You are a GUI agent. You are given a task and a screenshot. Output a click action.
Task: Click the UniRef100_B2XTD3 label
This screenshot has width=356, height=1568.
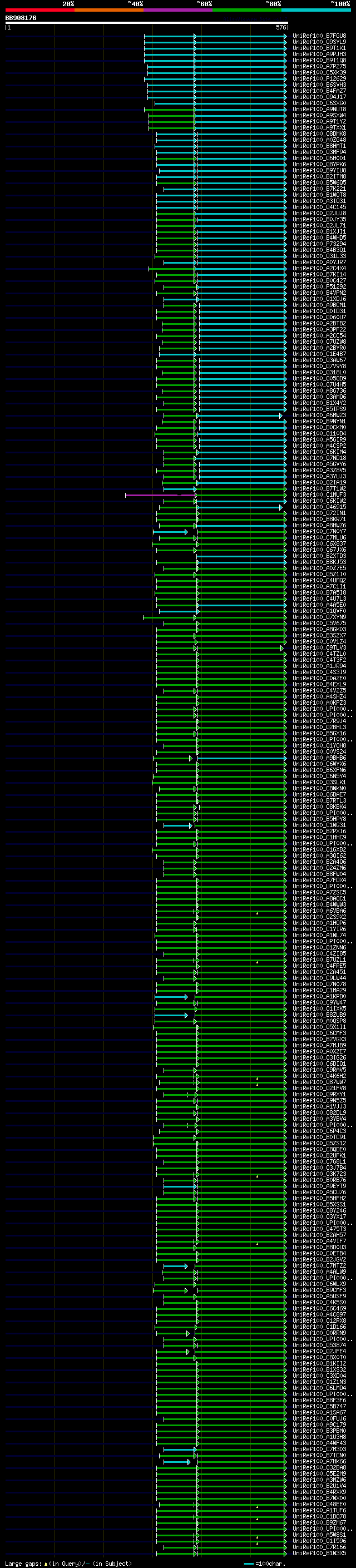[319, 556]
